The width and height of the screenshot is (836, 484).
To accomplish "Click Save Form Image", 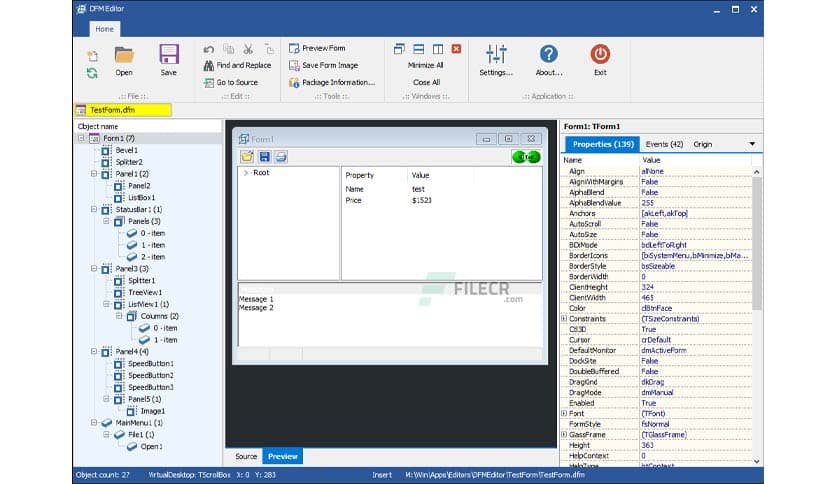I will (323, 65).
